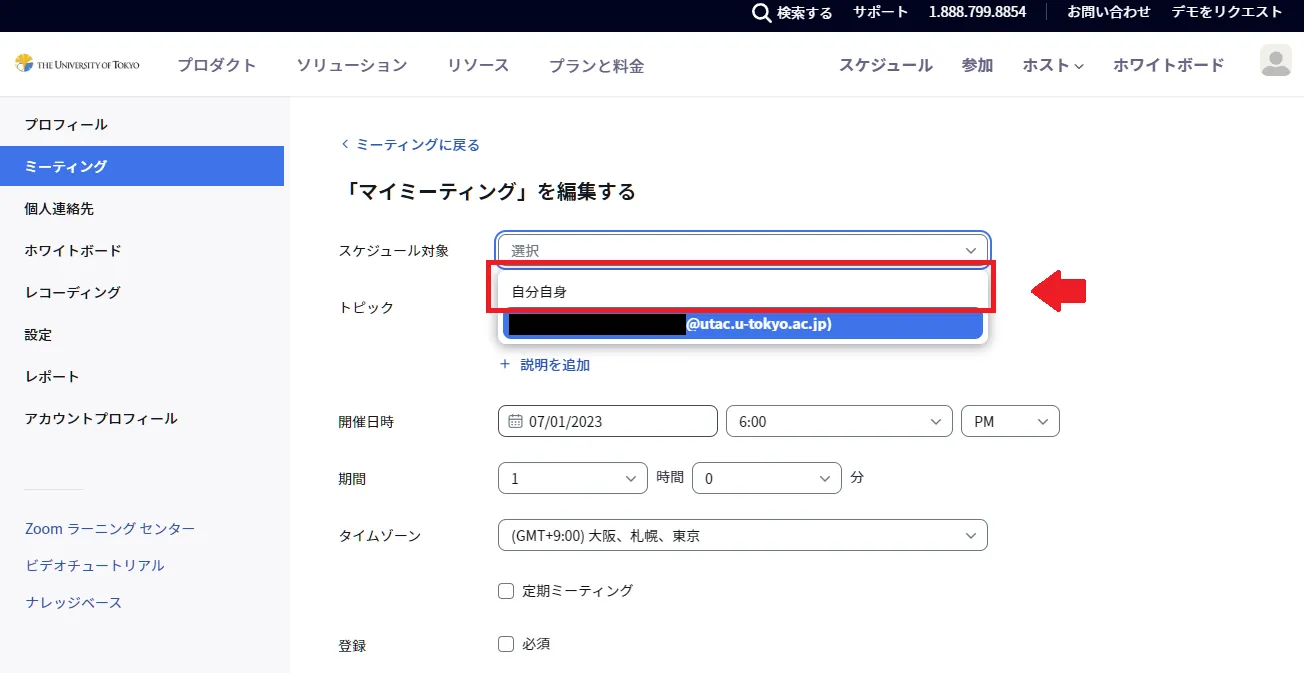The width and height of the screenshot is (1304, 673).
Task: Click the University of Tokyo logo
Action: 78,64
